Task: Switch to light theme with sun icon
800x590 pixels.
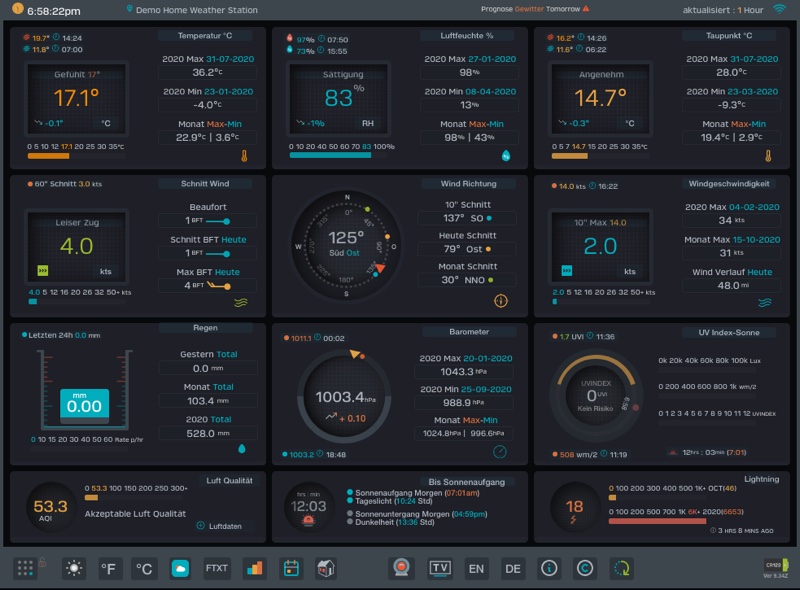Action: point(74,568)
